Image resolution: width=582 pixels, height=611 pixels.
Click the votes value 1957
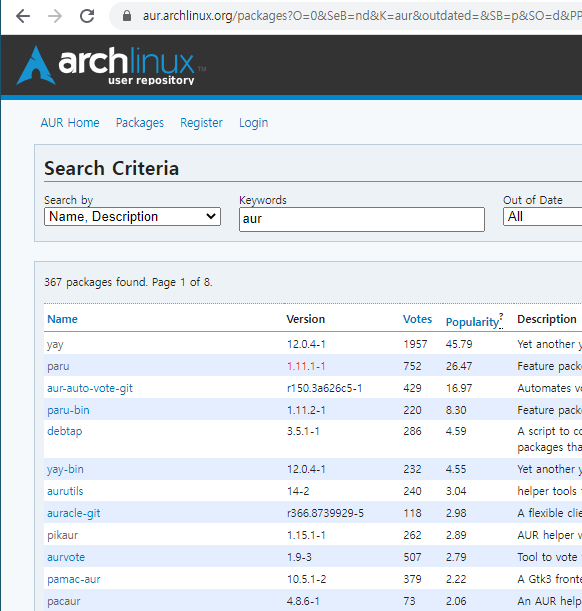(415, 344)
